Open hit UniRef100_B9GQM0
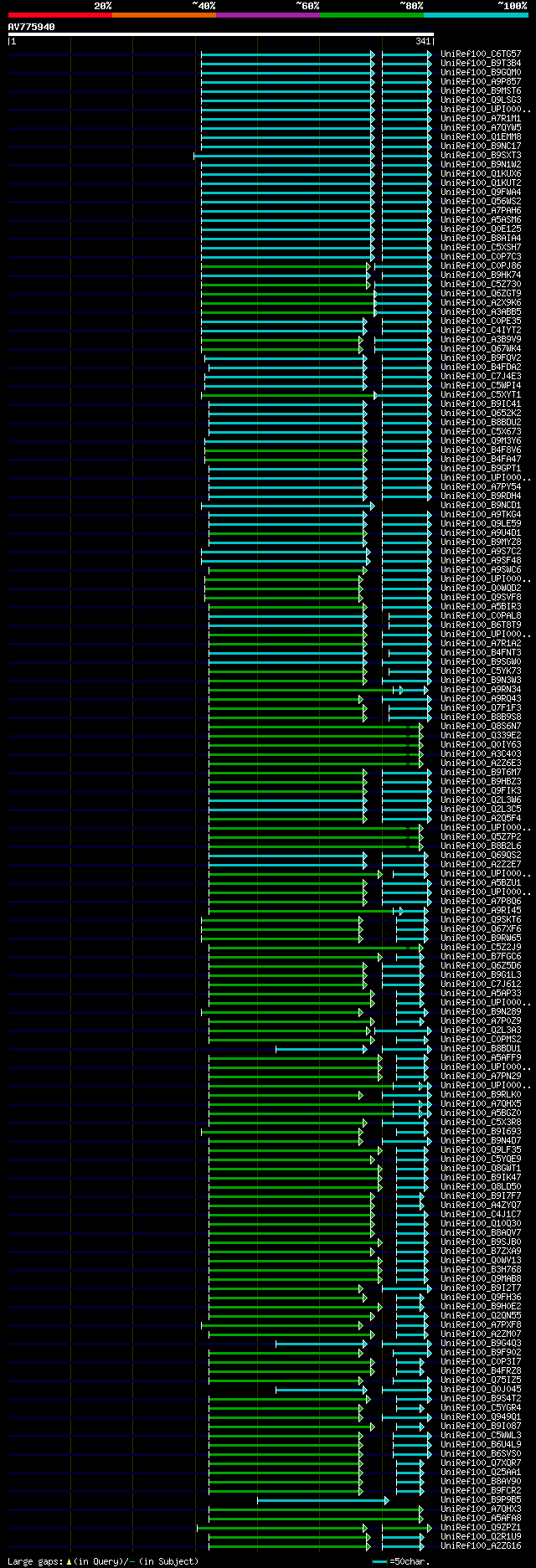Image resolution: width=536 pixels, height=1568 pixels. pyautogui.click(x=481, y=72)
